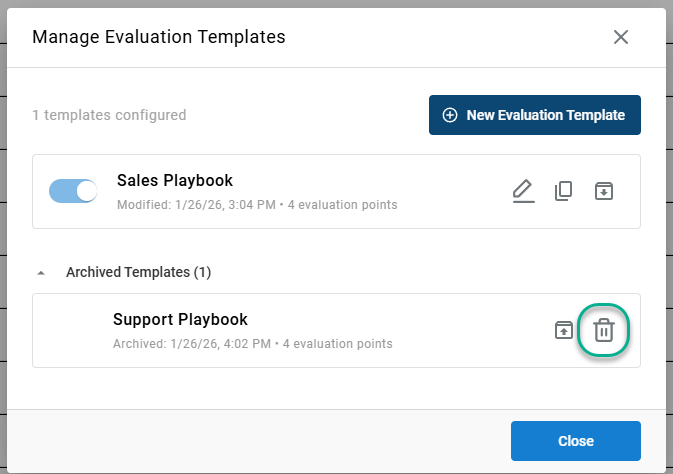Select the Support Playbook title

[180, 320]
